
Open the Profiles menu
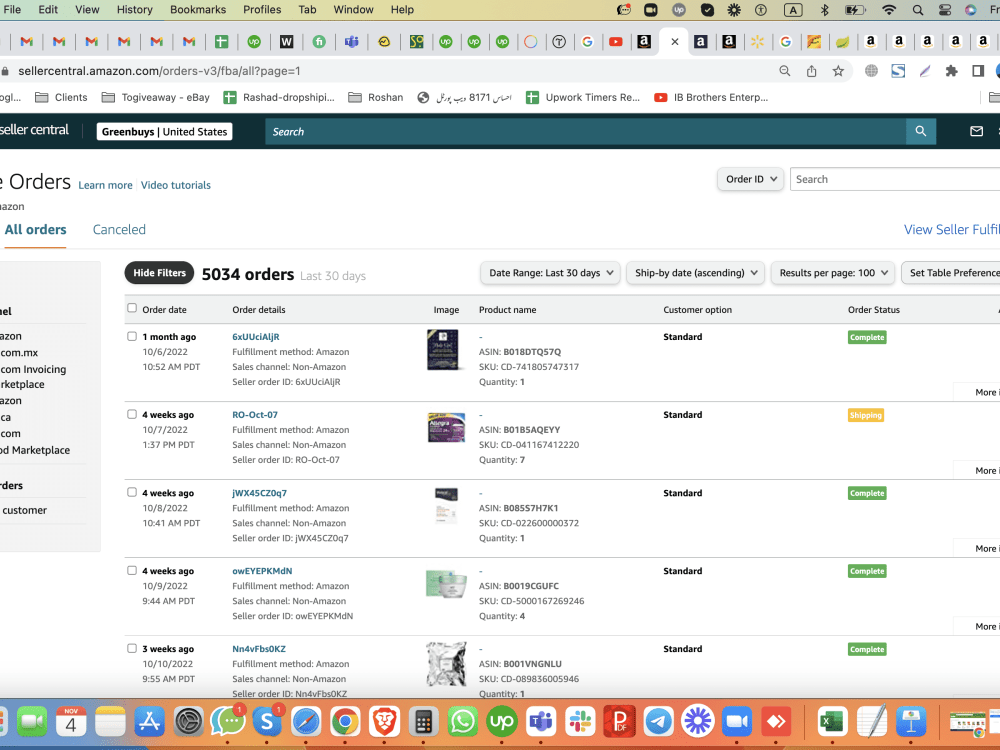tap(262, 10)
